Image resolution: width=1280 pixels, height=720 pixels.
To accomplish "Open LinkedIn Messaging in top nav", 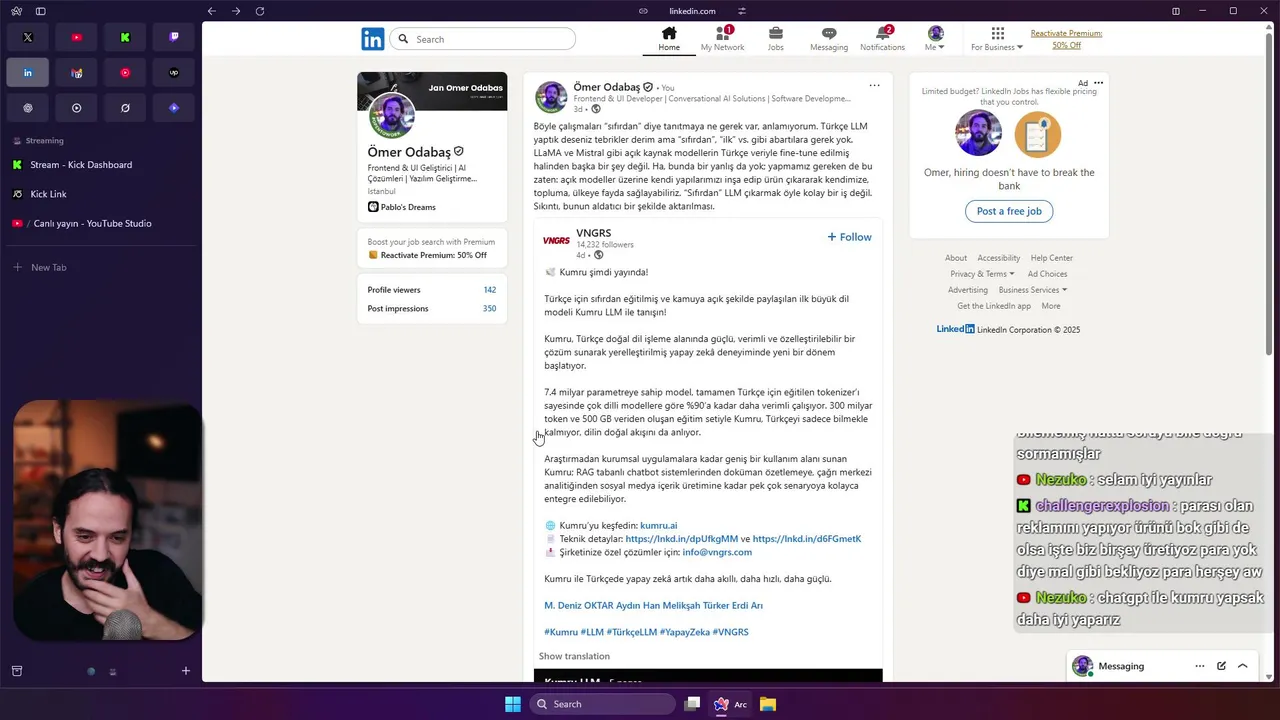I will pyautogui.click(x=828, y=39).
